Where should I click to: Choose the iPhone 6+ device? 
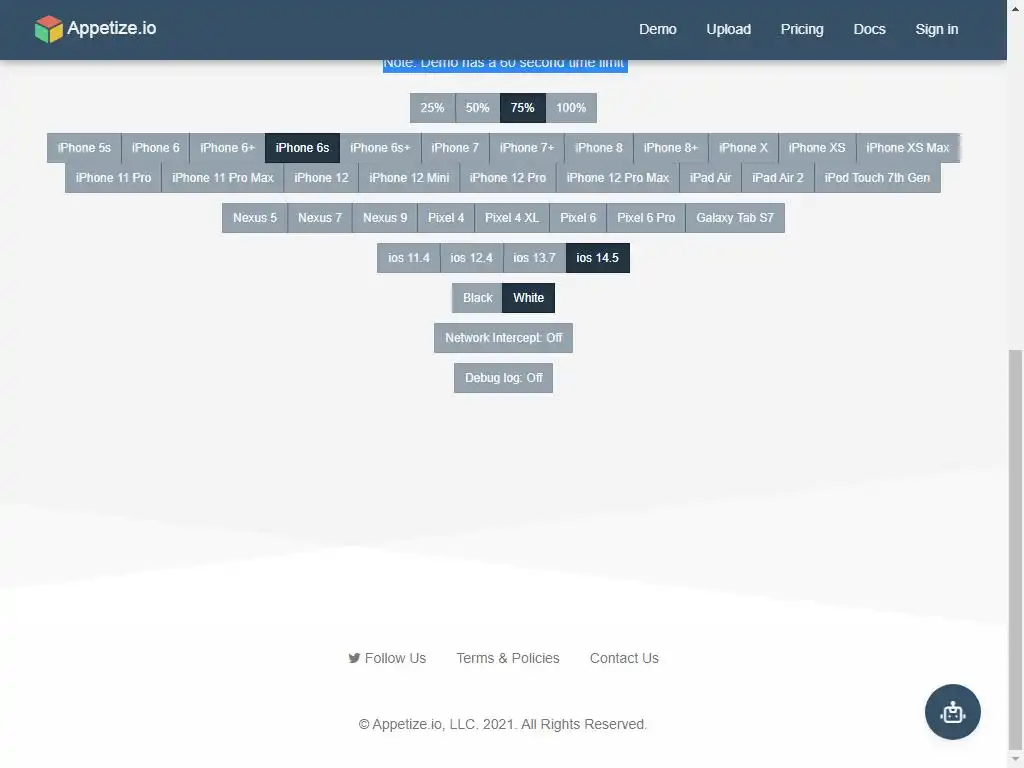coord(227,148)
